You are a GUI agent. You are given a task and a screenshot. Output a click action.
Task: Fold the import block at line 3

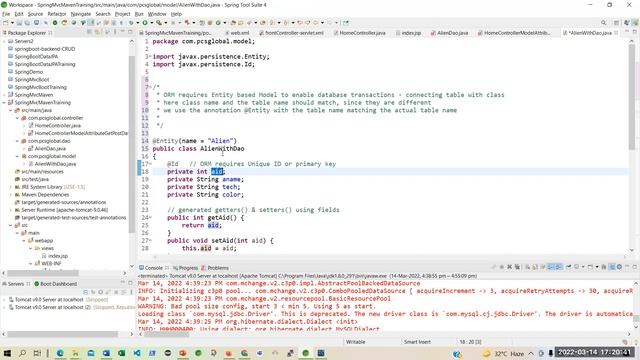point(150,57)
